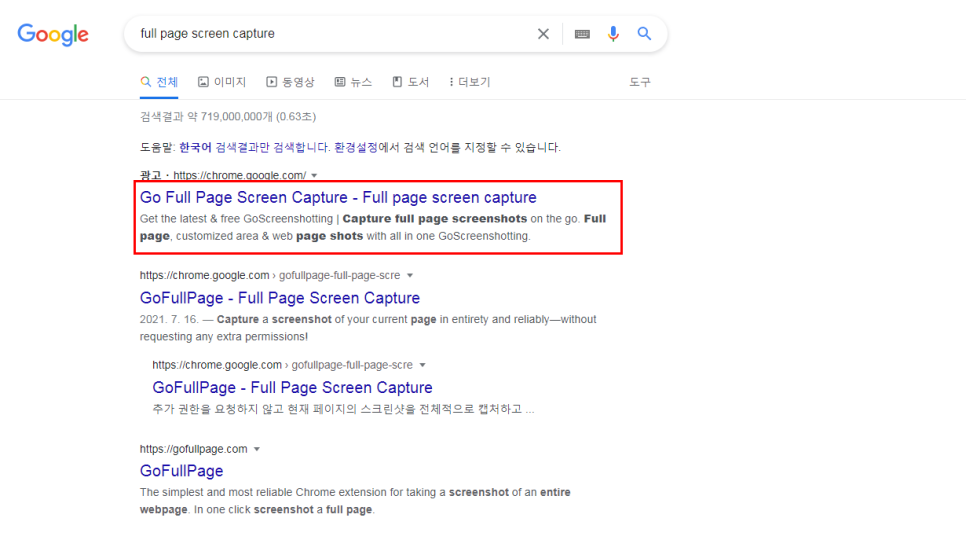Screen dimensions: 966x551
Task: Open the 환경설정 link
Action: (x=355, y=147)
